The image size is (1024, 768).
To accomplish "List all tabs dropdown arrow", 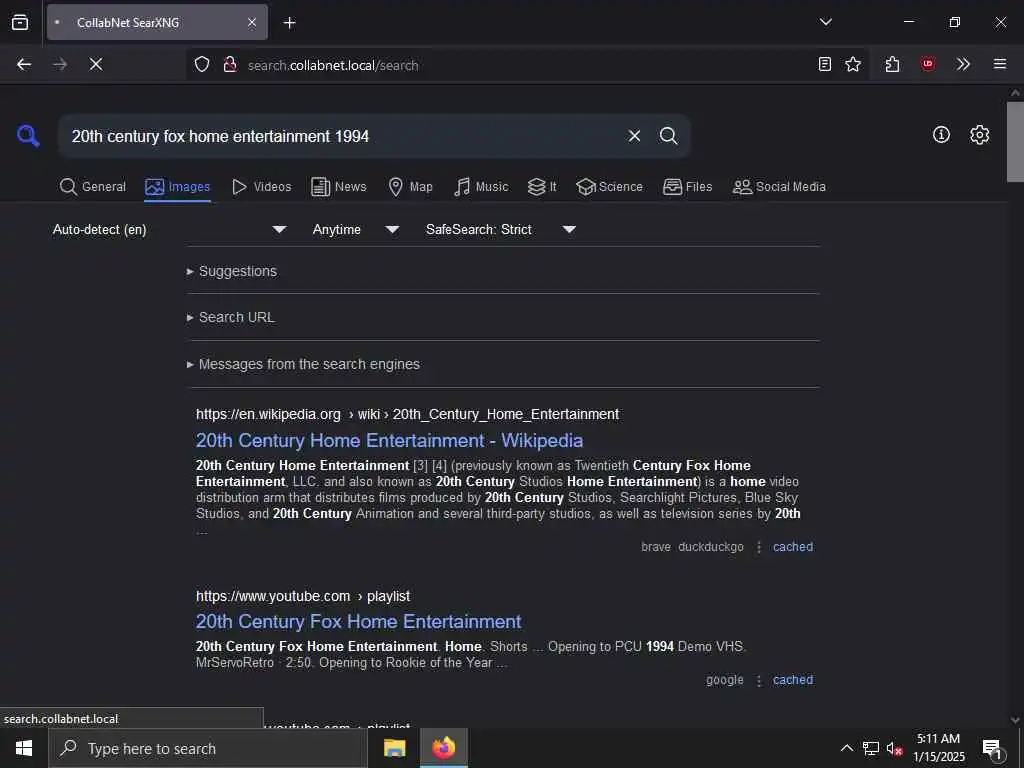I will tap(826, 22).
